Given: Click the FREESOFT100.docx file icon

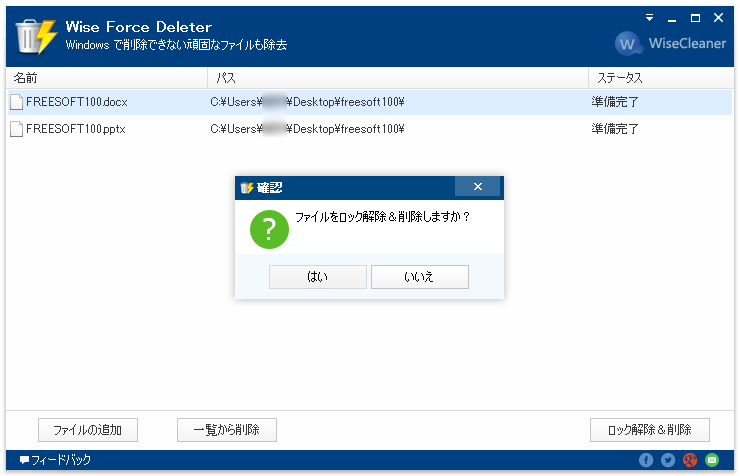Looking at the screenshot, I should tap(17, 102).
